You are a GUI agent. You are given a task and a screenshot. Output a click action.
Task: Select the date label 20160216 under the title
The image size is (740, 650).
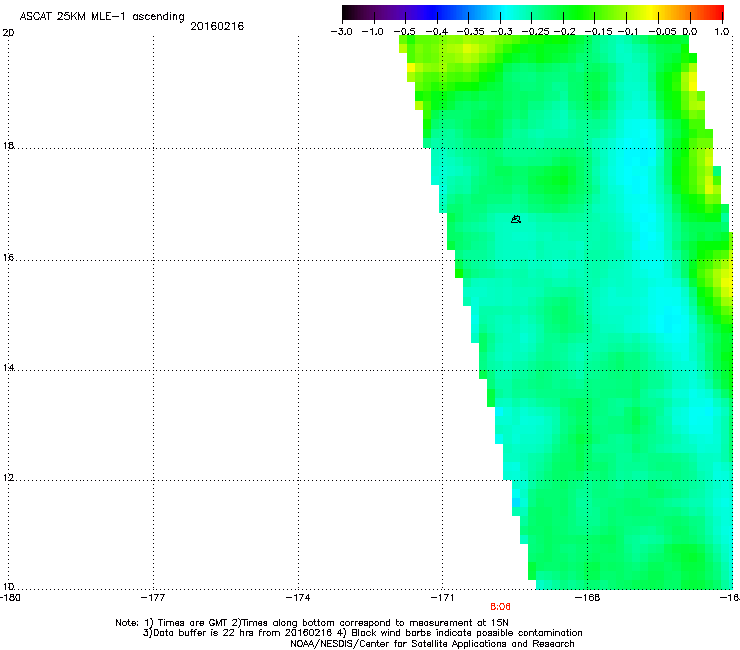217,26
